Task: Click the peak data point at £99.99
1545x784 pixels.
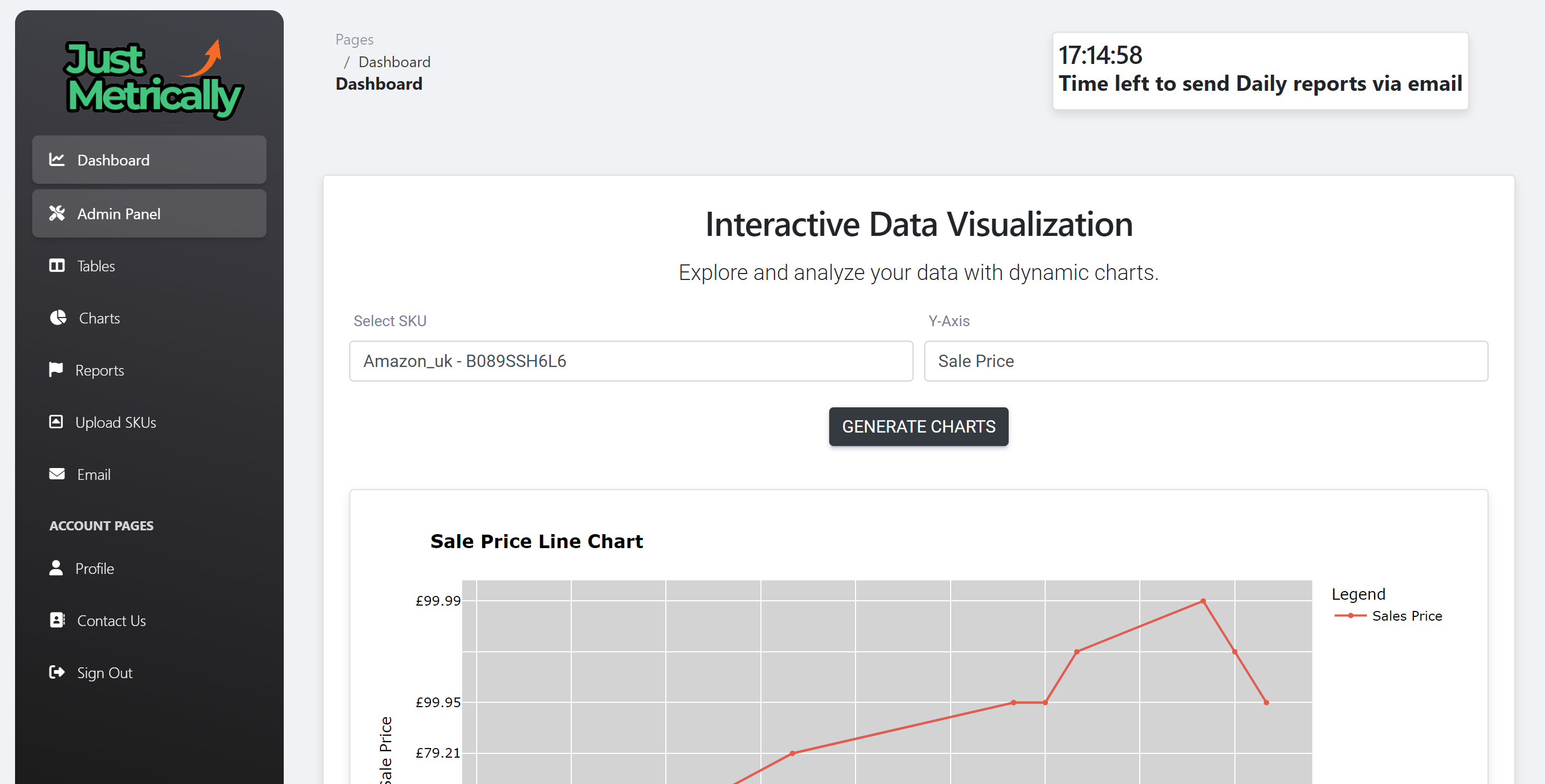Action: (1203, 600)
